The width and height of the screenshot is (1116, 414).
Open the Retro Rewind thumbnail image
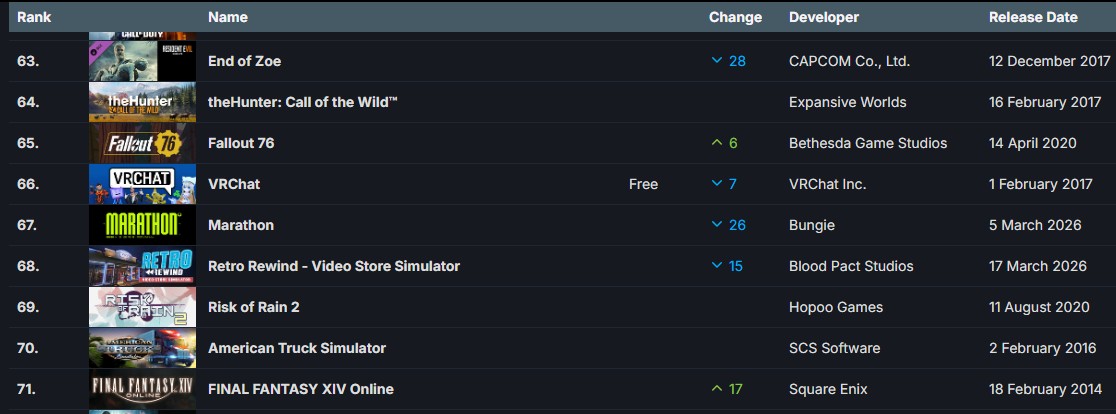[x=142, y=266]
